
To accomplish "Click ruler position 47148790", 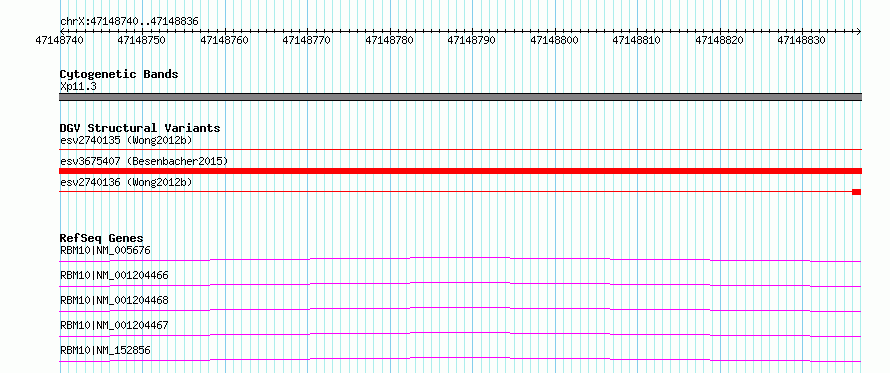I will tap(472, 40).
